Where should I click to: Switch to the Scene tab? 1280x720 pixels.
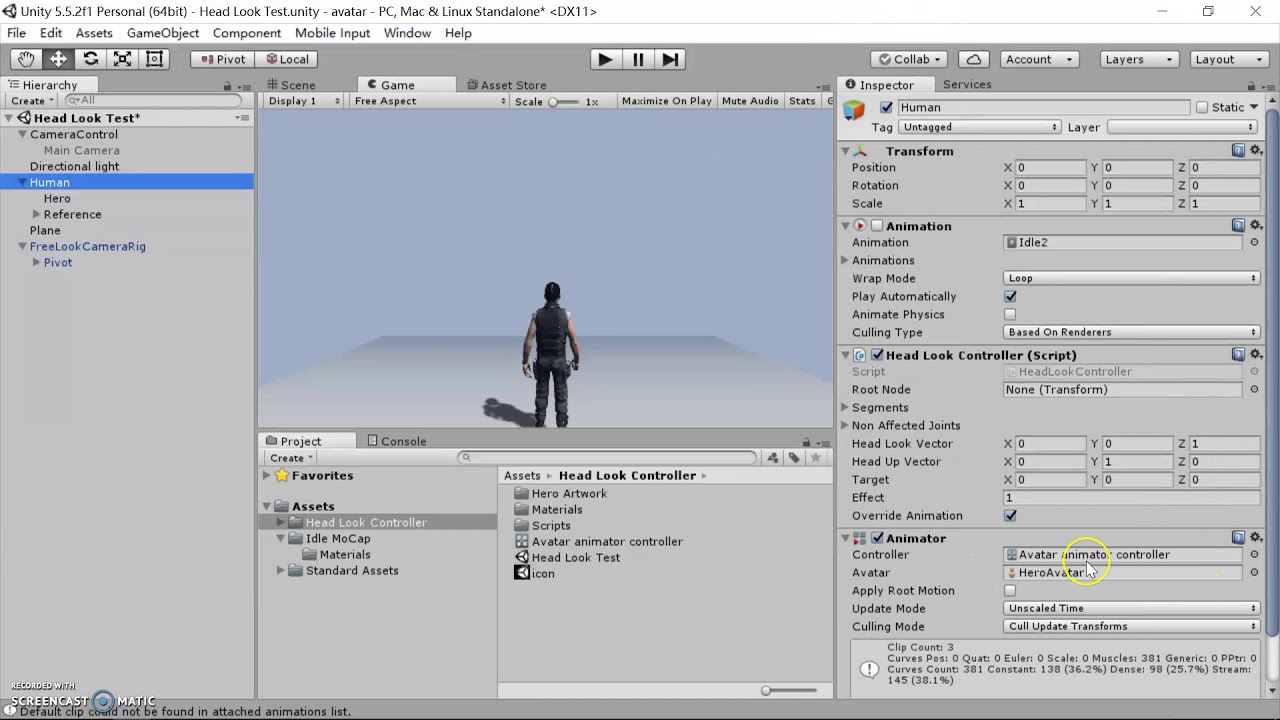pyautogui.click(x=290, y=85)
